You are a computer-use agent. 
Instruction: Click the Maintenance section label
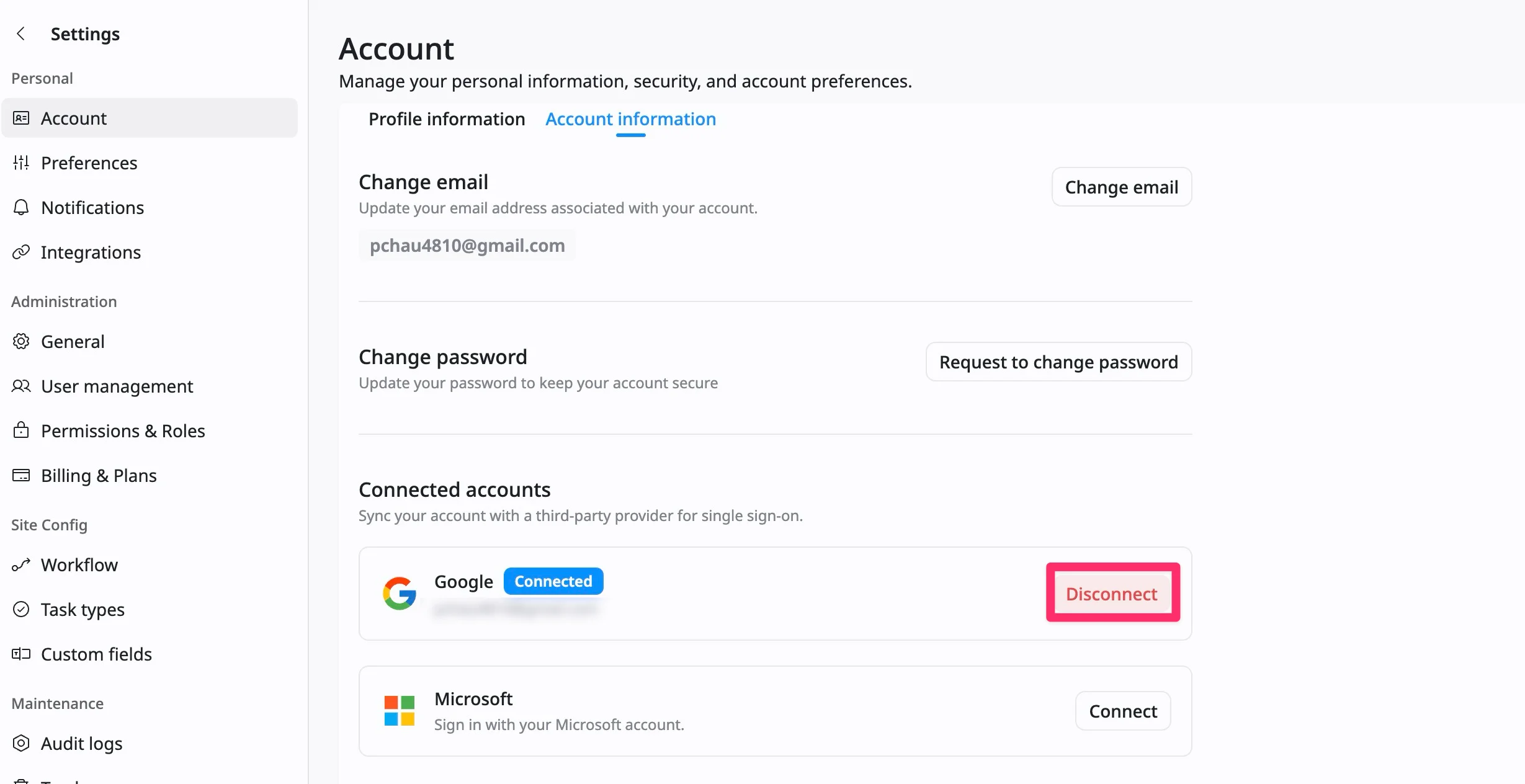tap(57, 703)
